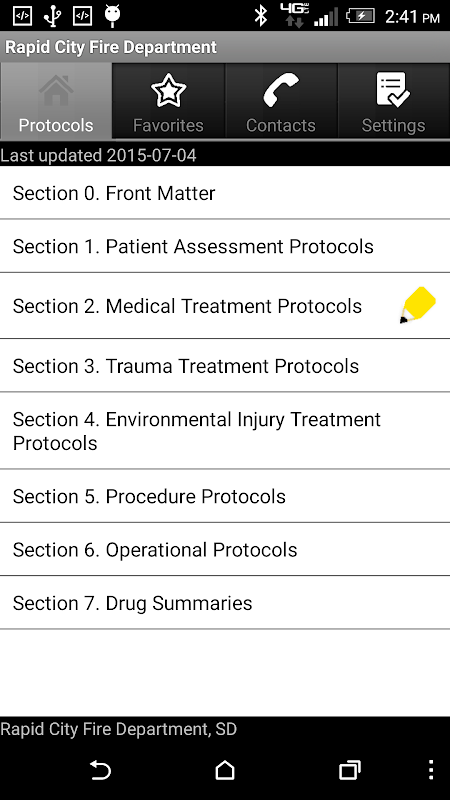This screenshot has height=800, width=450.
Task: Tap the battery charging status icon
Action: point(360,16)
